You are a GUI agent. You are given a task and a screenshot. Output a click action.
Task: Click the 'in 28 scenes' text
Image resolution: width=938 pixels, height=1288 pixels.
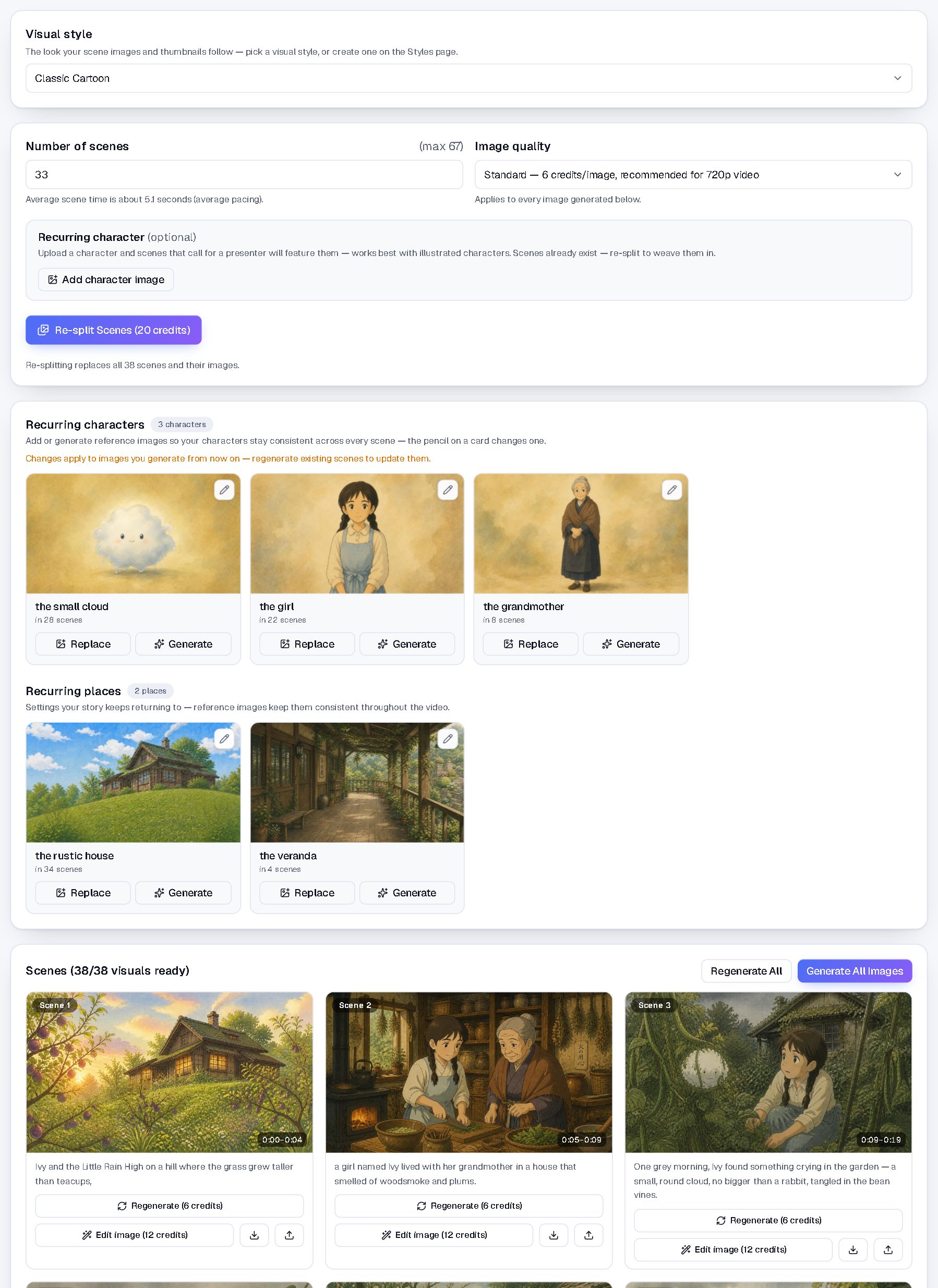pos(58,620)
